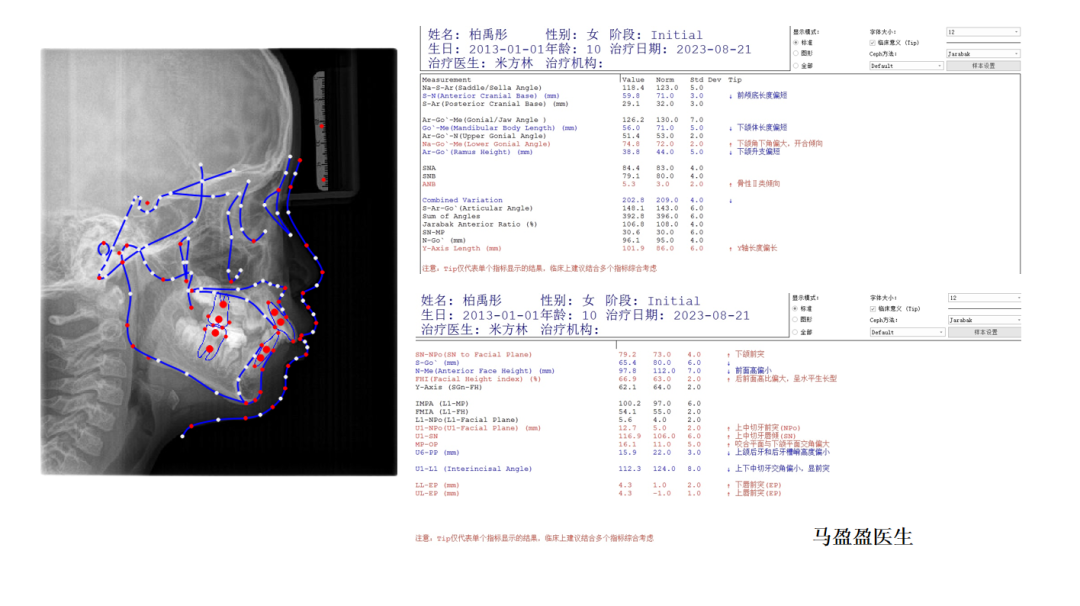This screenshot has height=606, width=1080.
Task: Select 图形 display mode in lower panel
Action: coord(796,320)
